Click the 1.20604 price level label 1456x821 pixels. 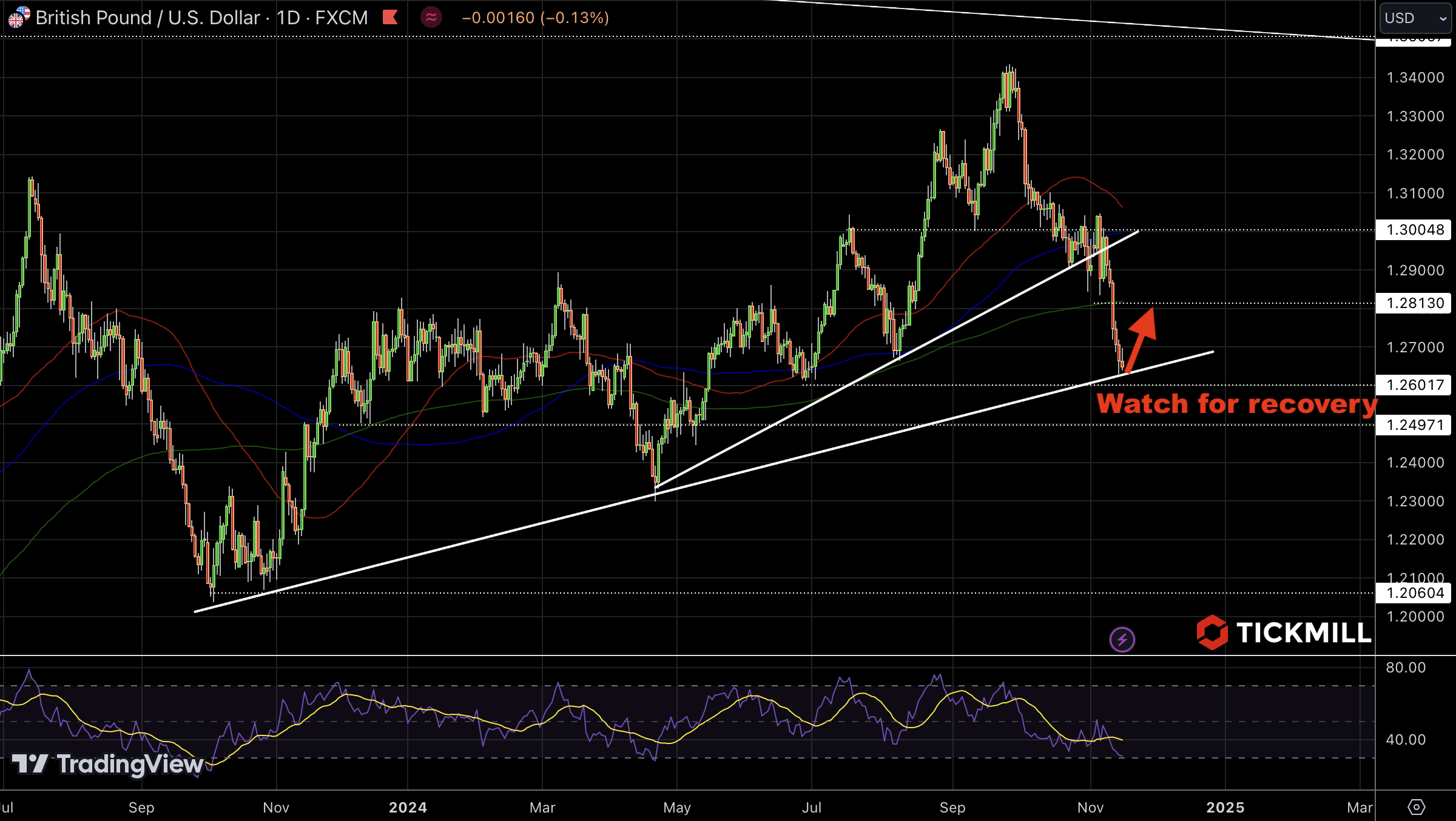[1414, 593]
